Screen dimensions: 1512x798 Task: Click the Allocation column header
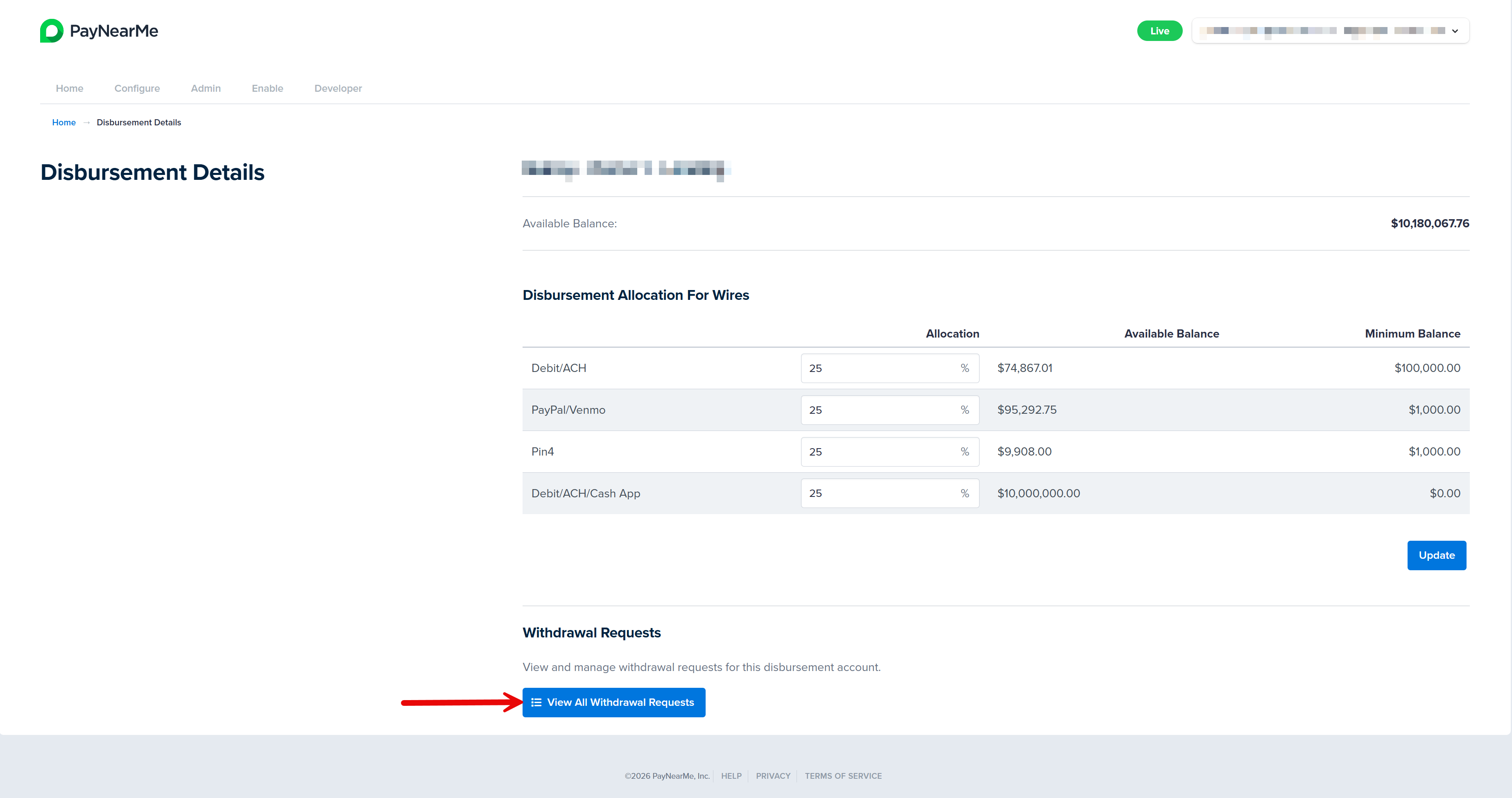tap(952, 333)
